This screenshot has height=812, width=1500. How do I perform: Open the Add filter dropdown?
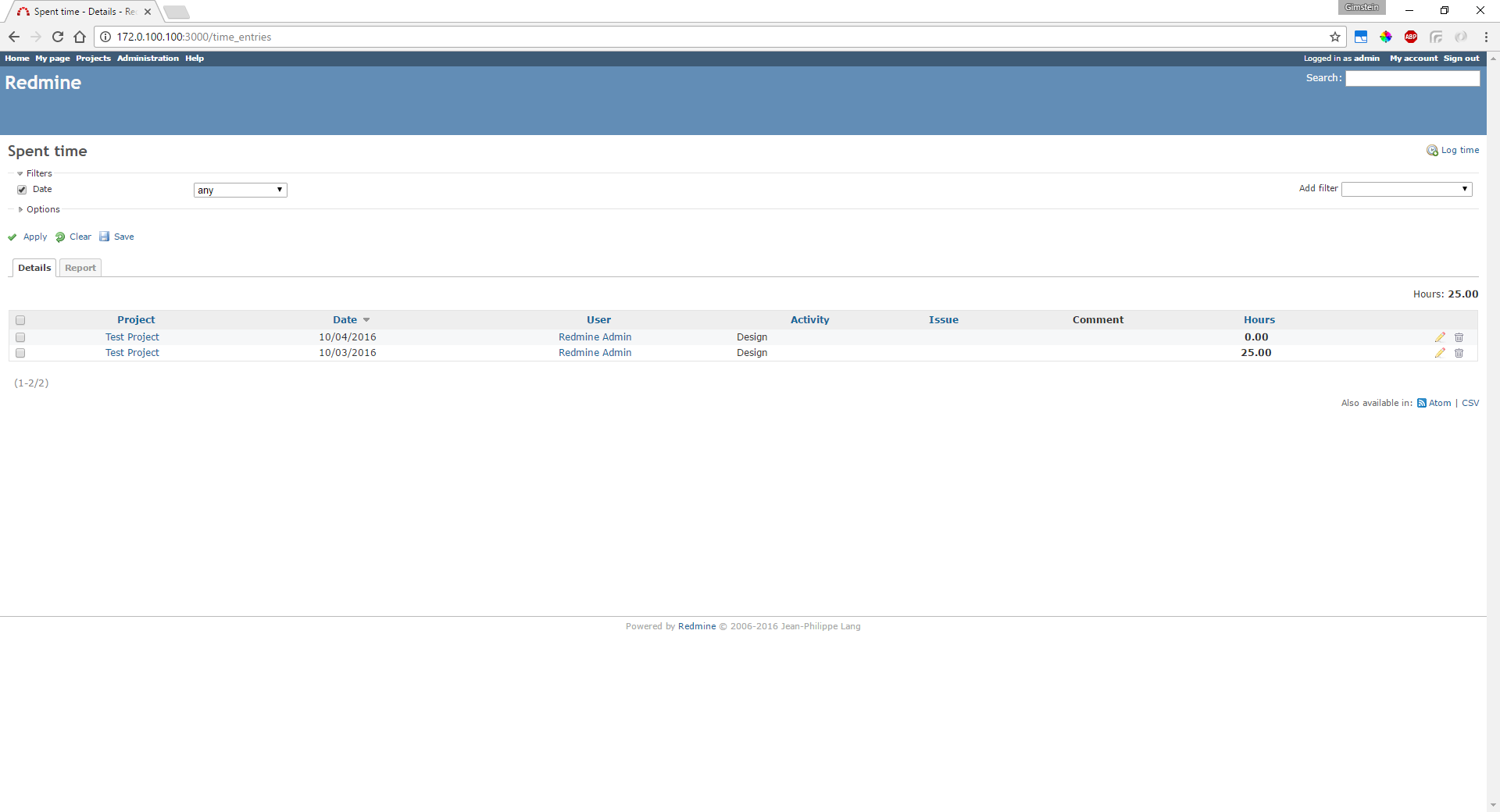pos(1406,189)
